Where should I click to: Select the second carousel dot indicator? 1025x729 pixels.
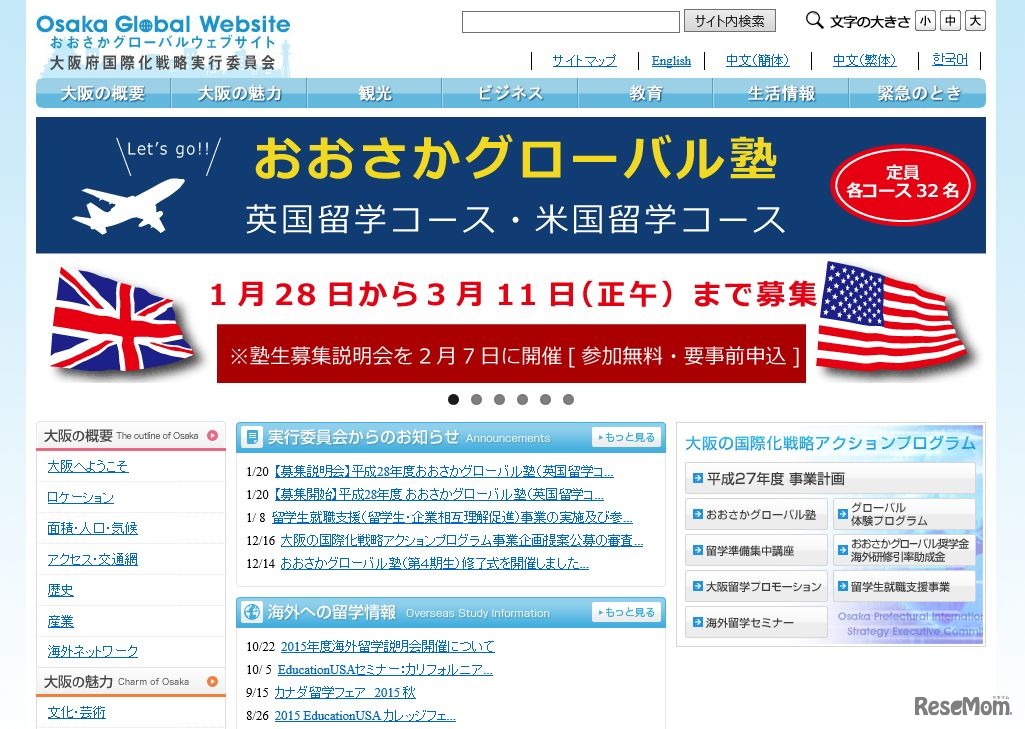tap(476, 399)
